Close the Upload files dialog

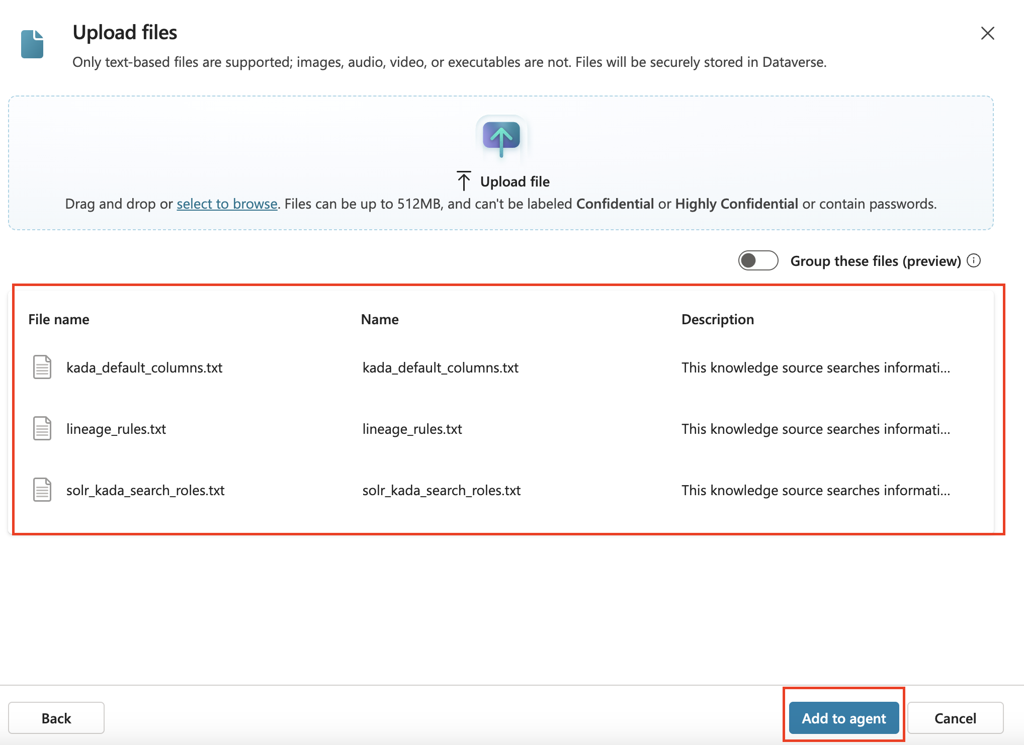tap(987, 33)
